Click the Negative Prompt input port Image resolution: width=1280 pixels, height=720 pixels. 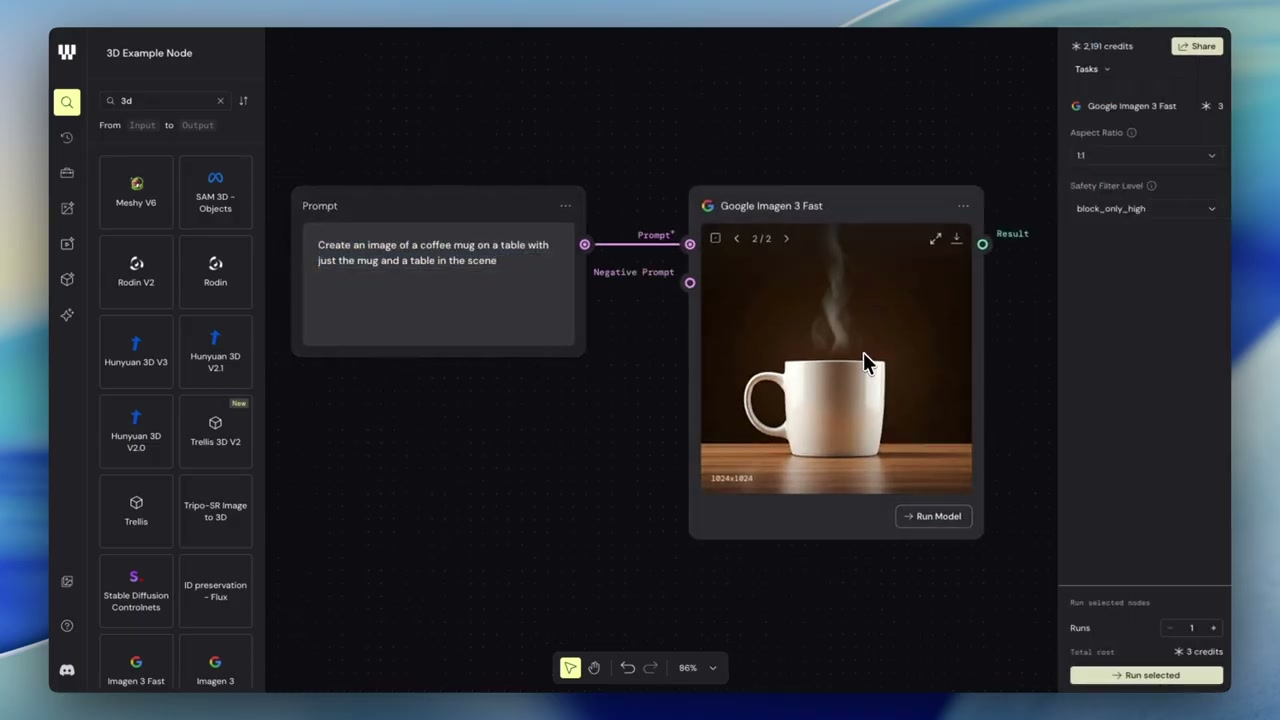(689, 283)
